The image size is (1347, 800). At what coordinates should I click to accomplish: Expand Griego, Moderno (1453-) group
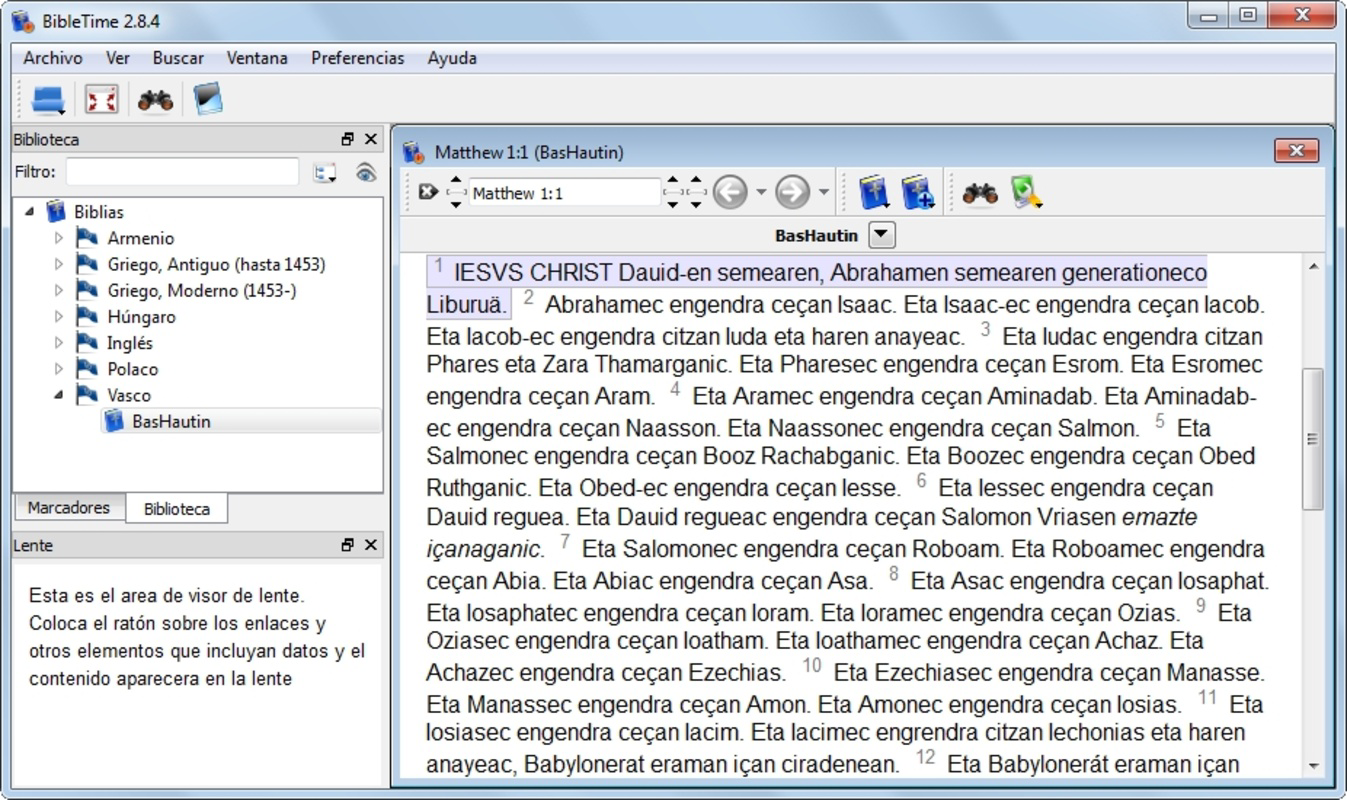pos(59,290)
